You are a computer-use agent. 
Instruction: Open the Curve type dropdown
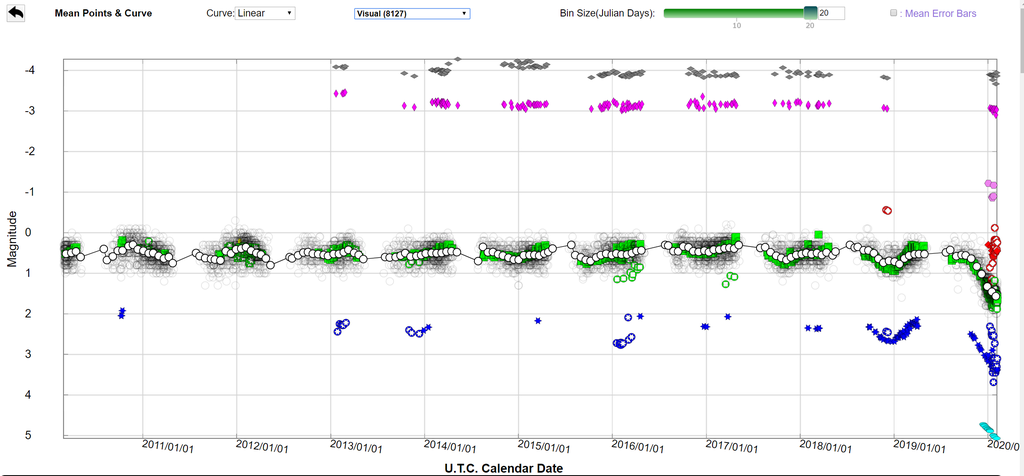[x=264, y=13]
